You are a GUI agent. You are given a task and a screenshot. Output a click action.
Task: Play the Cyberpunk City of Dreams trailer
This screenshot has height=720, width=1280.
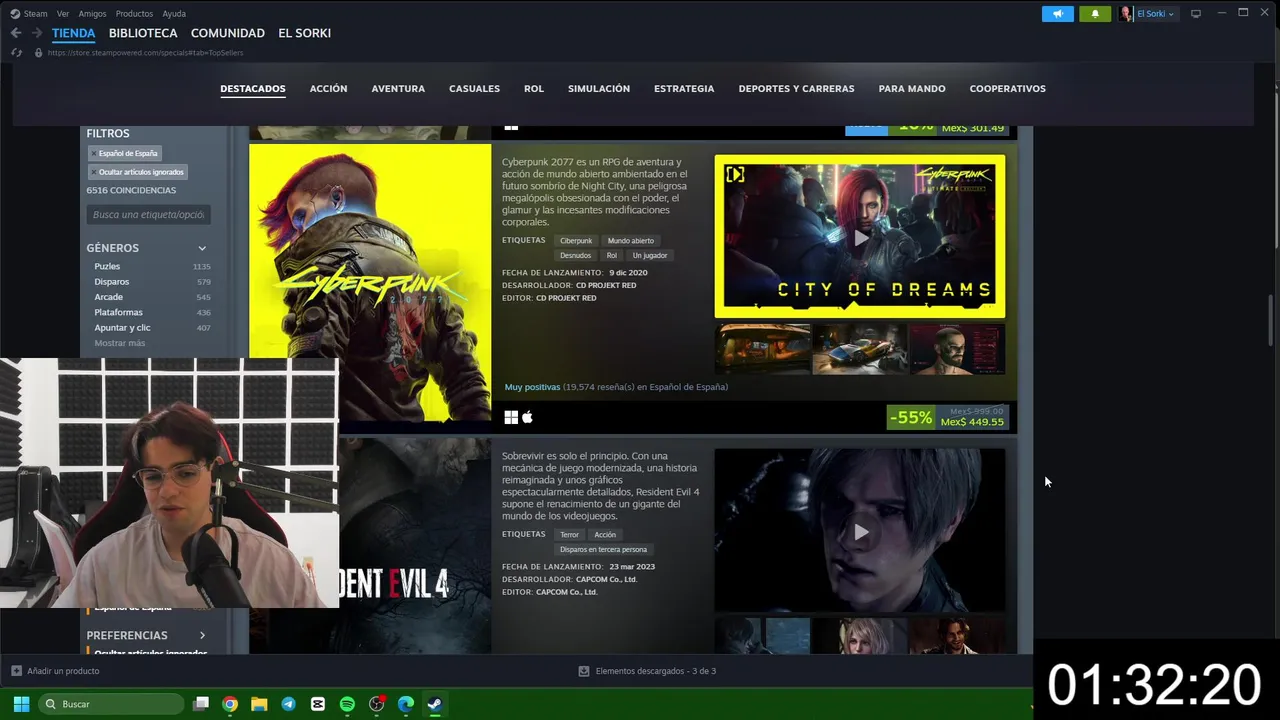[x=860, y=237]
